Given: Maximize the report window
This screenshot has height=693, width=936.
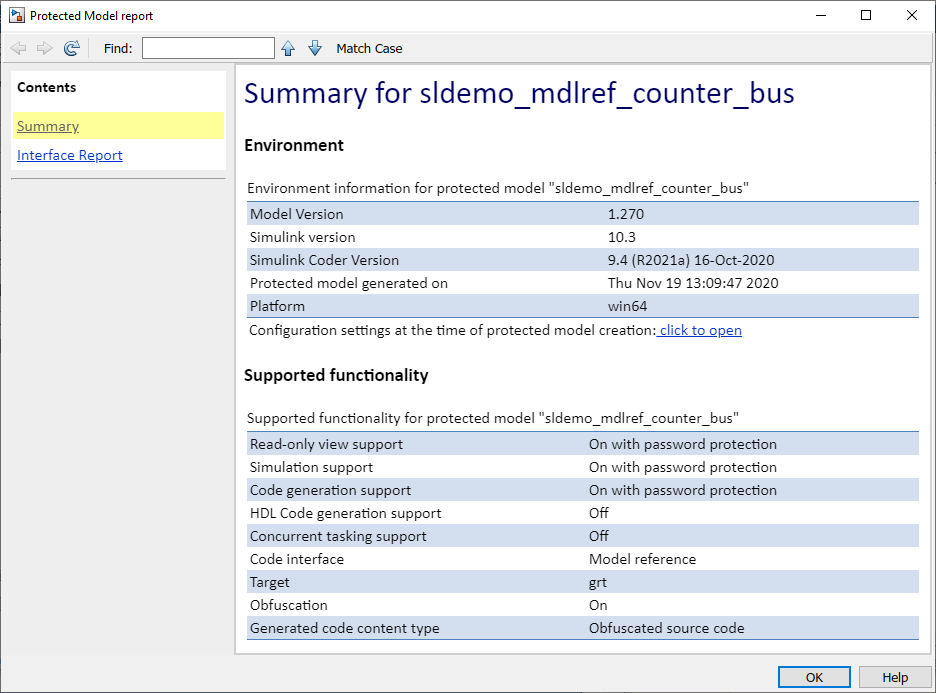Looking at the screenshot, I should coord(866,16).
